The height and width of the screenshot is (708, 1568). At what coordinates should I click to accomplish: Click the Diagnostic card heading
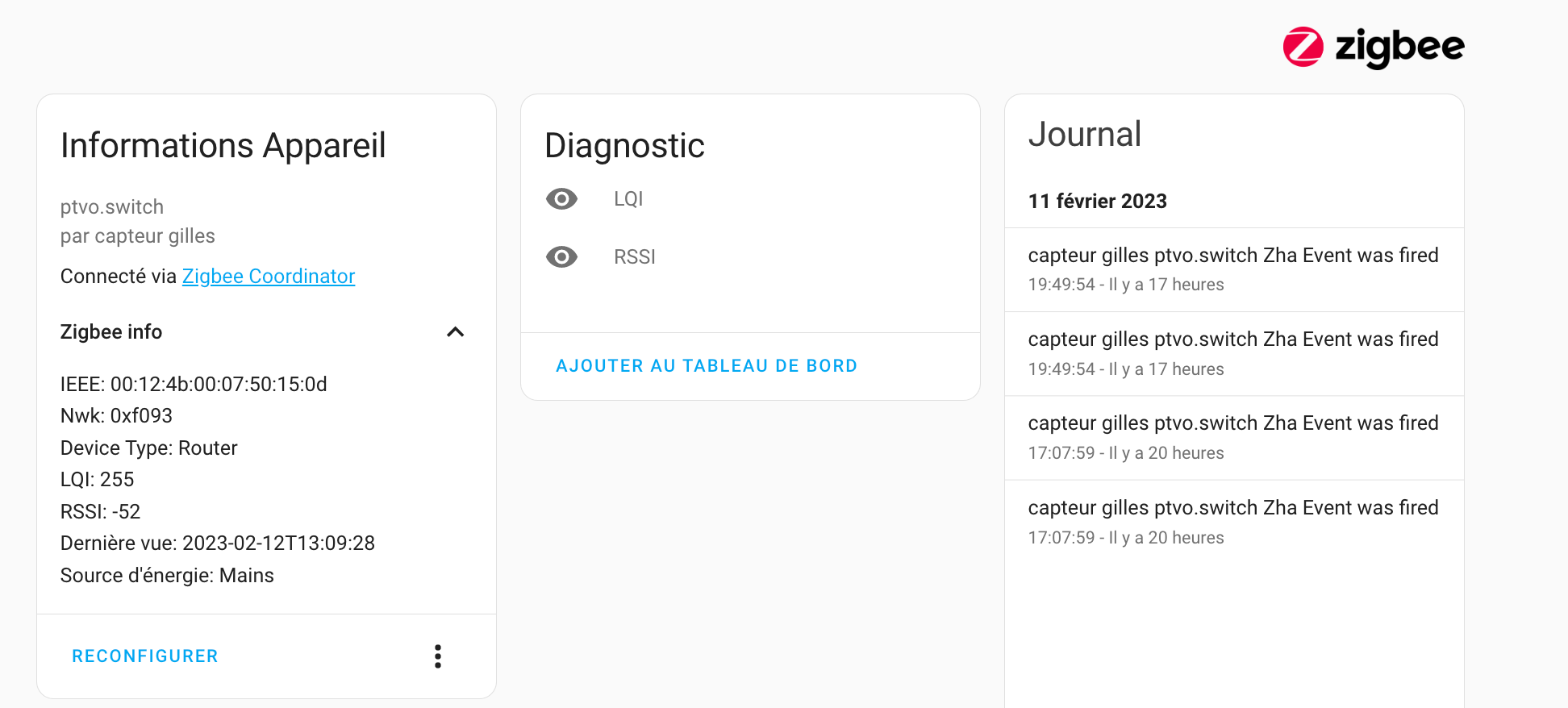(x=625, y=146)
